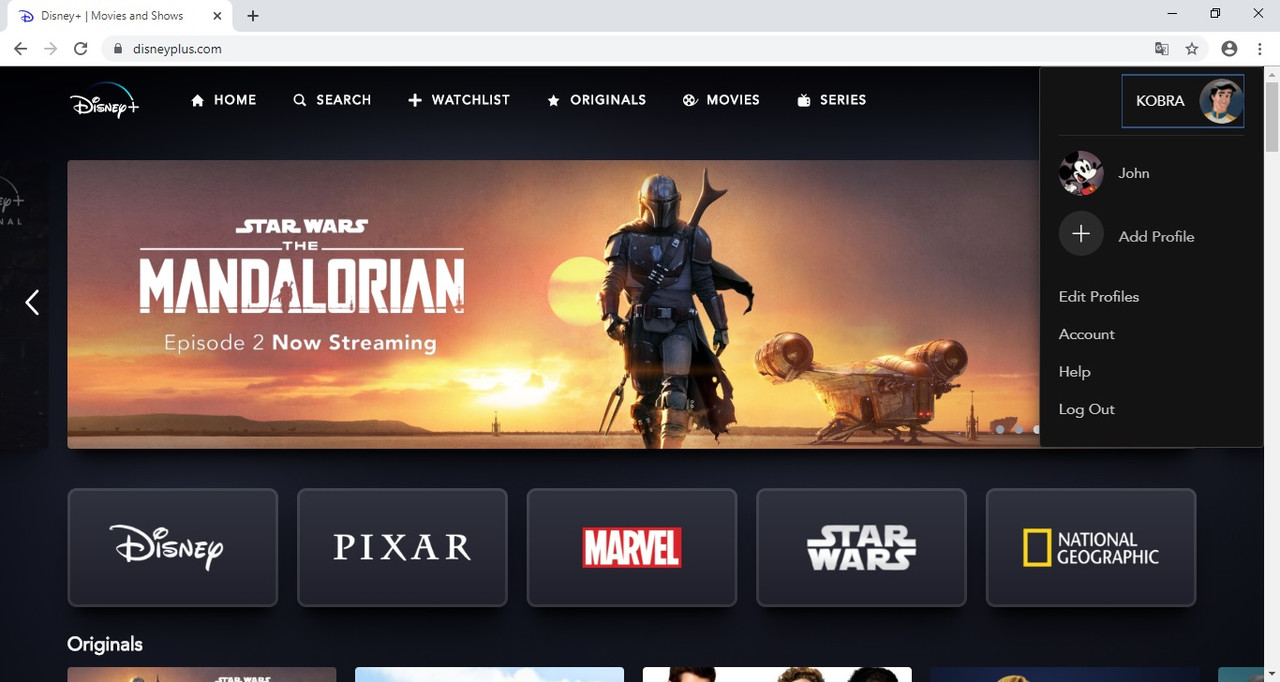Open the Star Wars brand tile
The image size is (1280, 682).
click(x=861, y=547)
